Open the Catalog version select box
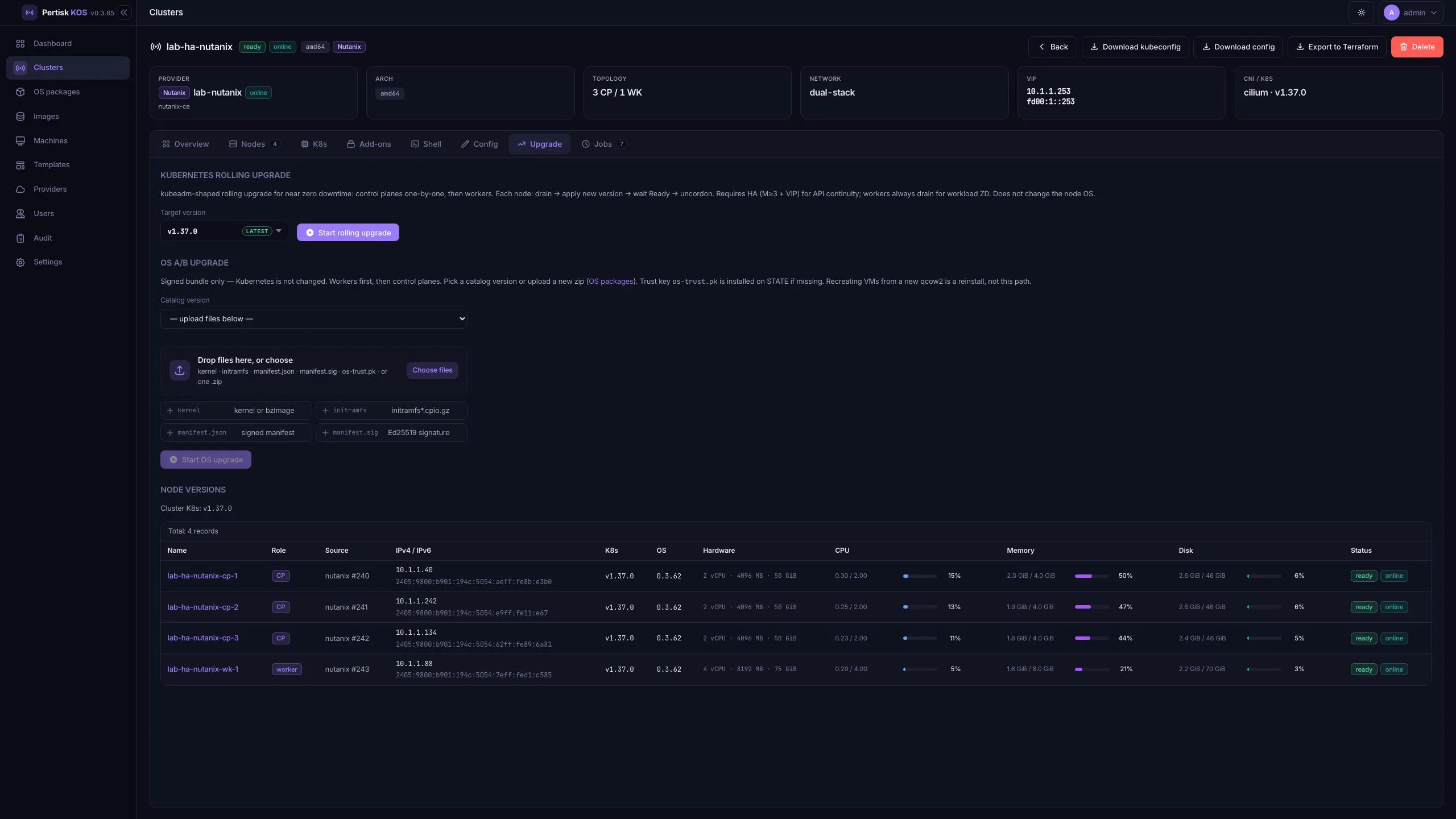Viewport: 1456px width, 819px height. click(x=314, y=319)
